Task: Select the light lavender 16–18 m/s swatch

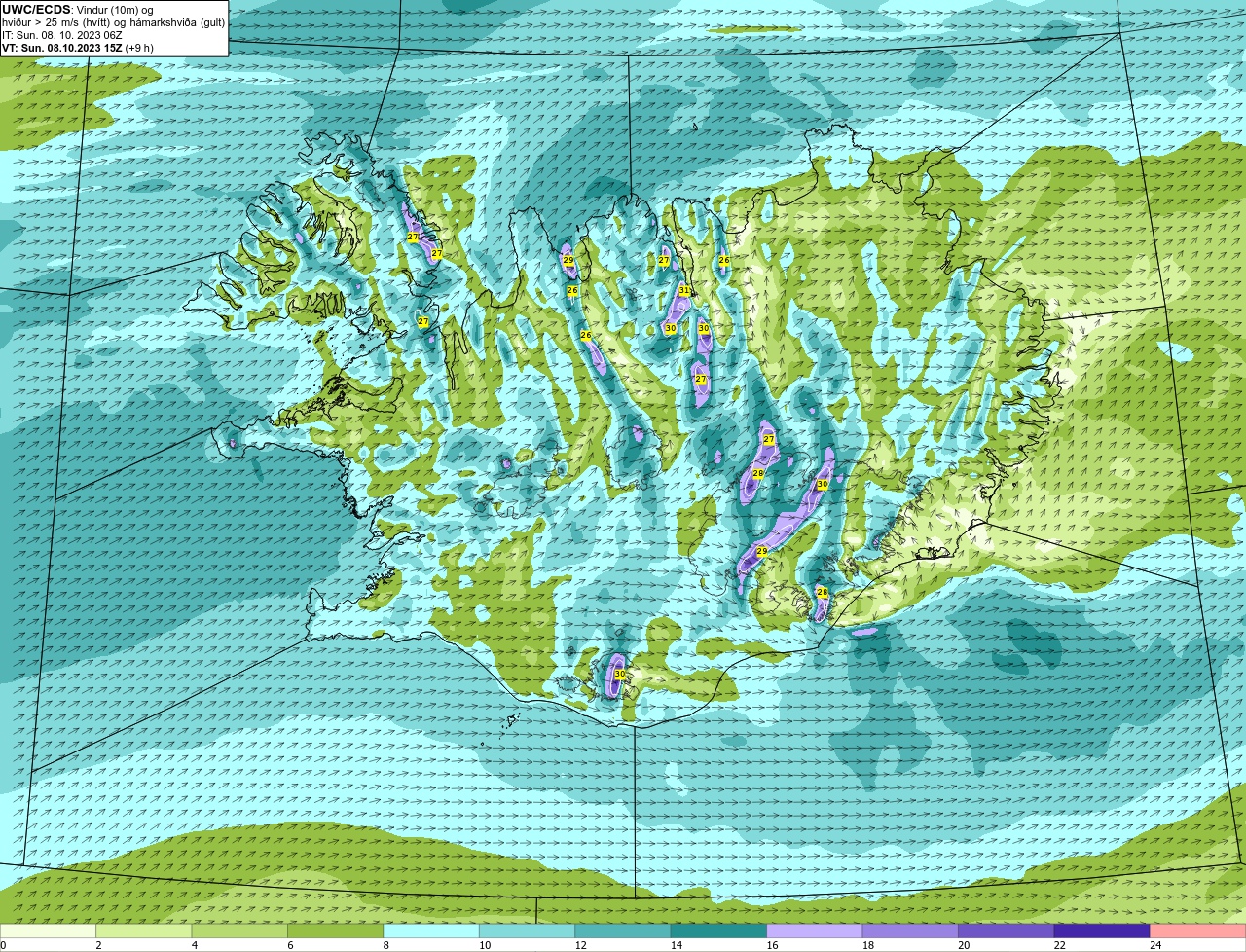Action: click(x=815, y=931)
